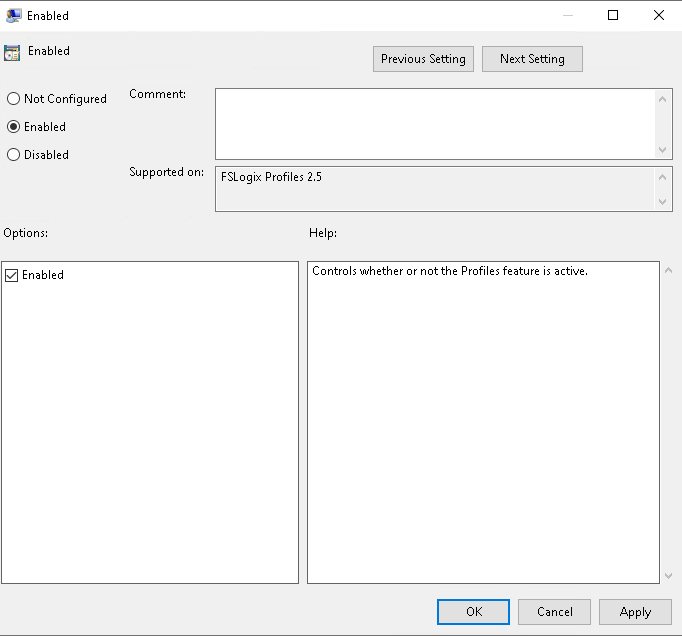682x636 pixels.
Task: Click the Help pane scroll up arrow
Action: coord(669,270)
